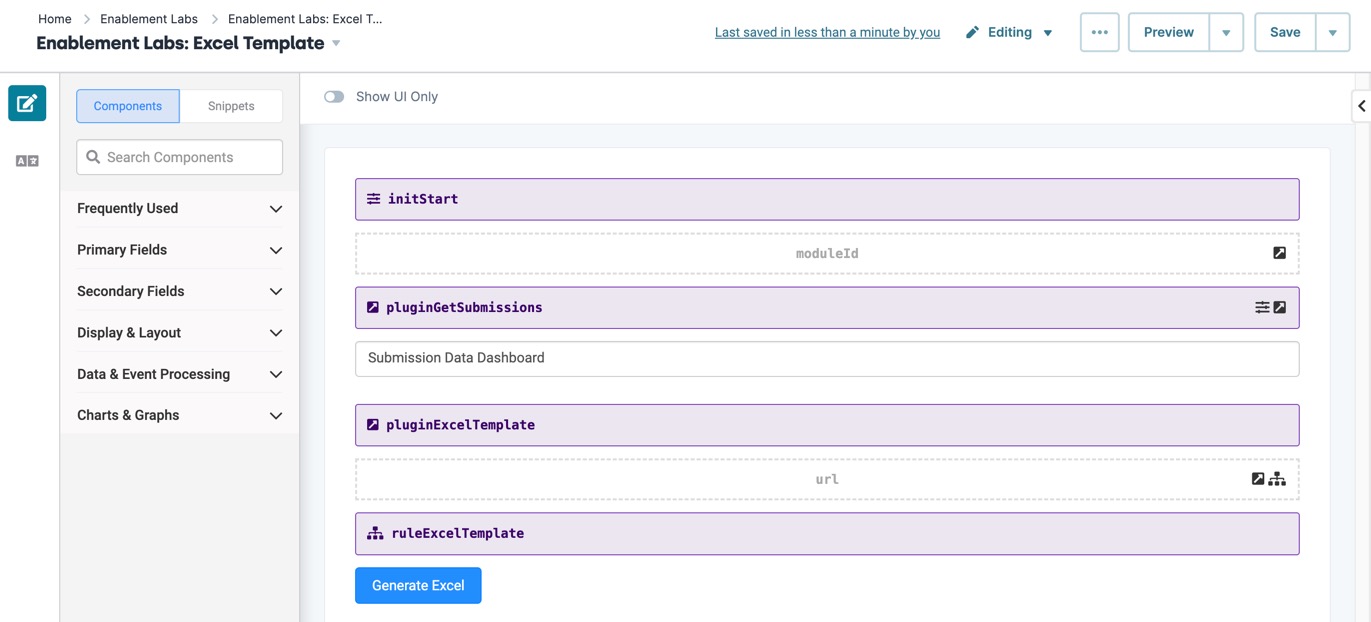Image resolution: width=1371 pixels, height=622 pixels.
Task: Switch to the Snippets tab
Action: click(231, 106)
